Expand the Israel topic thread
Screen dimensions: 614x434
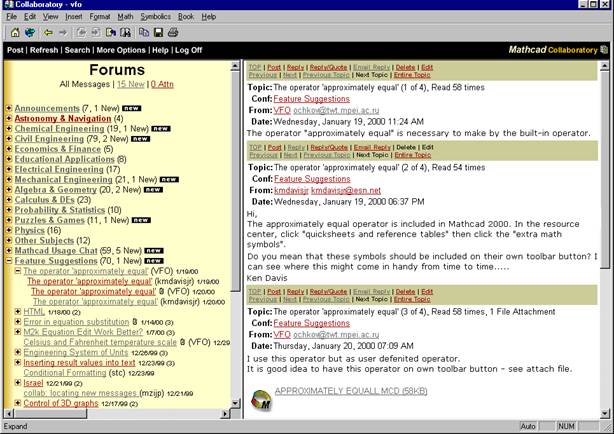(x=18, y=383)
